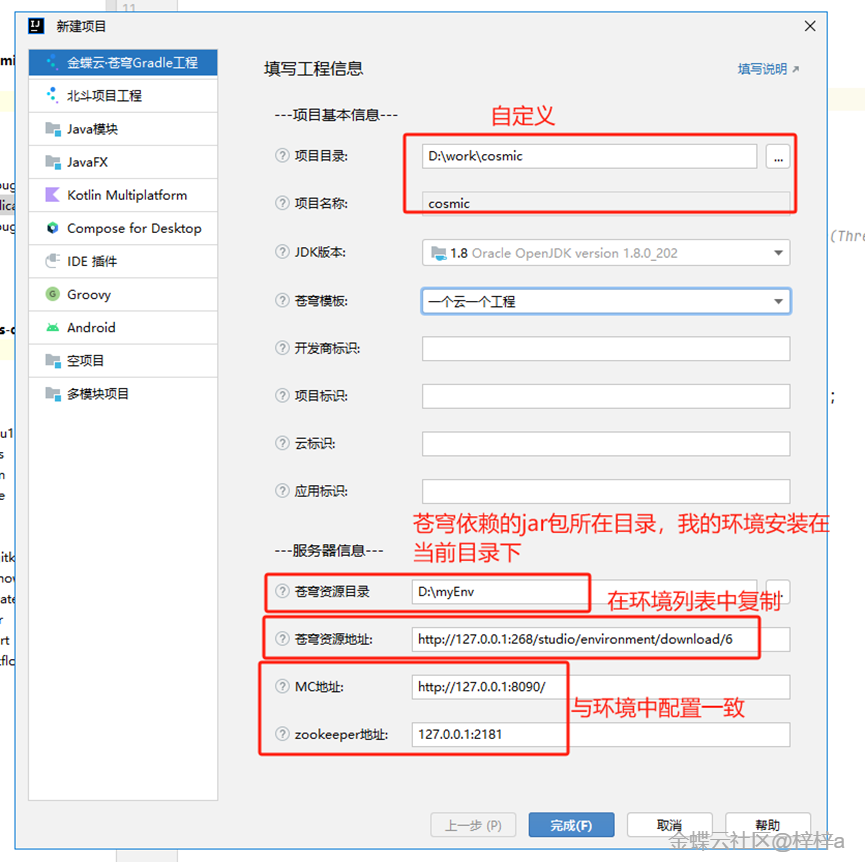This screenshot has width=865, height=862.
Task: Click the Java模块 folder icon
Action: 53,129
